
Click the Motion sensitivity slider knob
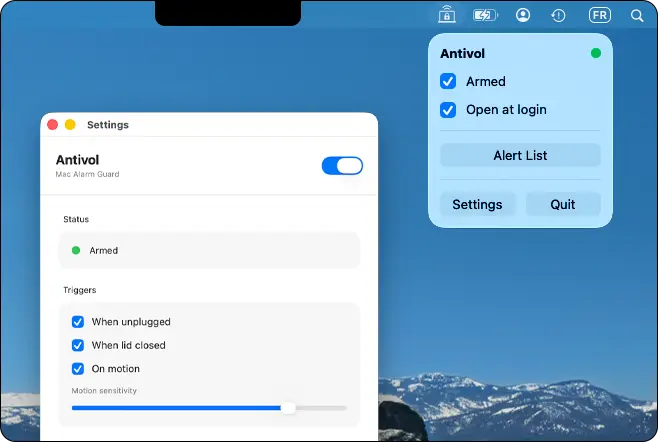(x=288, y=408)
